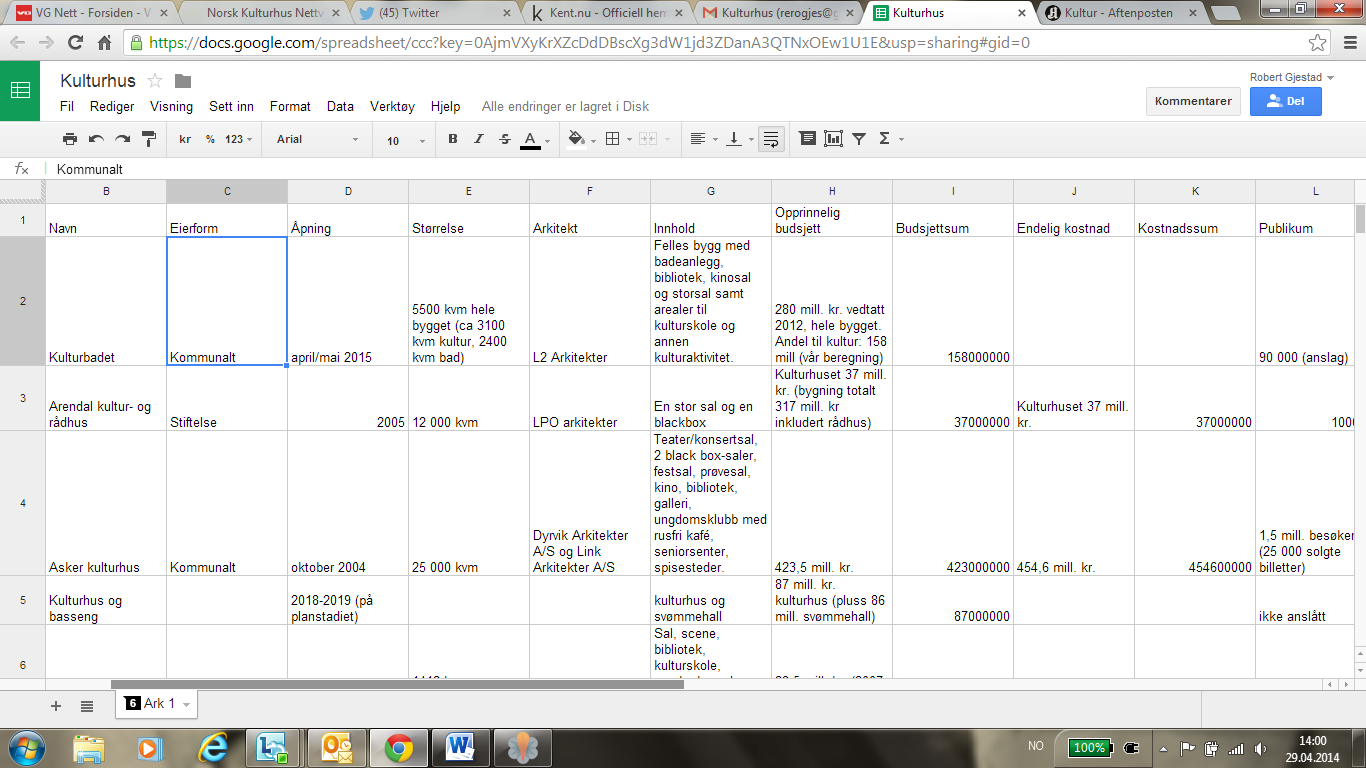This screenshot has height=768, width=1366.
Task: Open the sigma functions dropdown
Action: coord(890,139)
